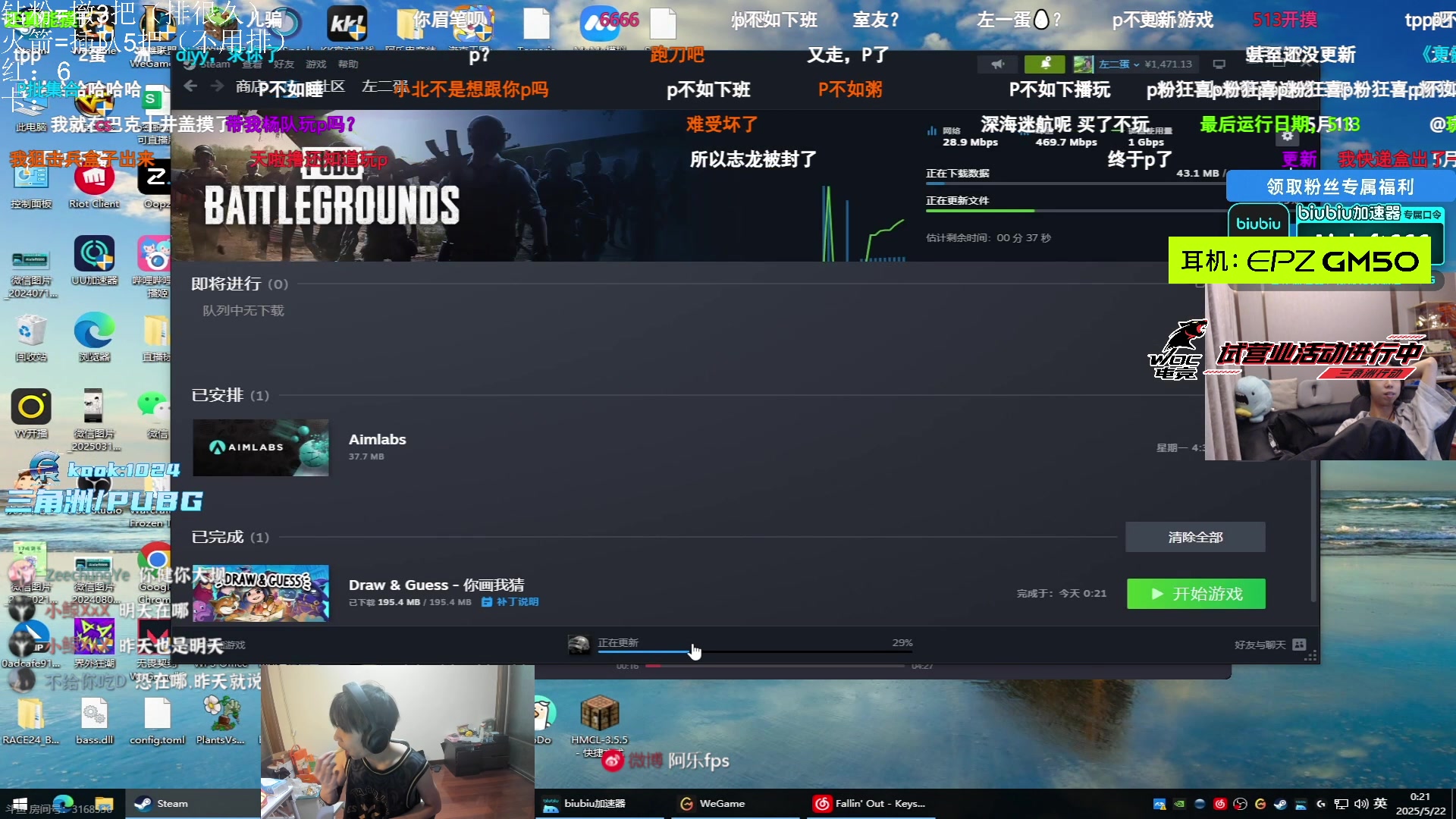The image size is (1456, 819).
Task: Click the Aimlabs scheduled game thumbnail
Action: pos(261,447)
